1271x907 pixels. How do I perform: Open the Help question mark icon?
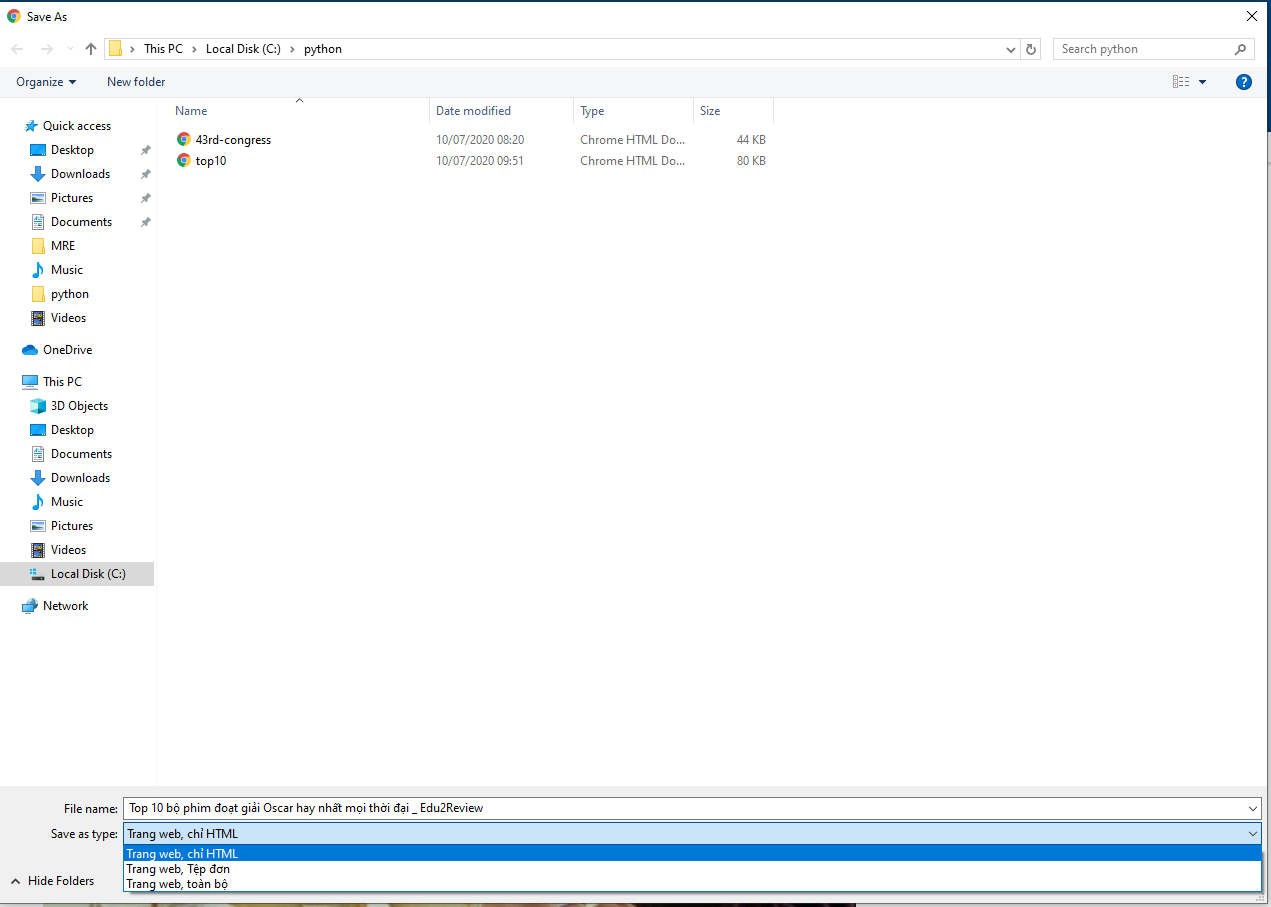tap(1243, 82)
